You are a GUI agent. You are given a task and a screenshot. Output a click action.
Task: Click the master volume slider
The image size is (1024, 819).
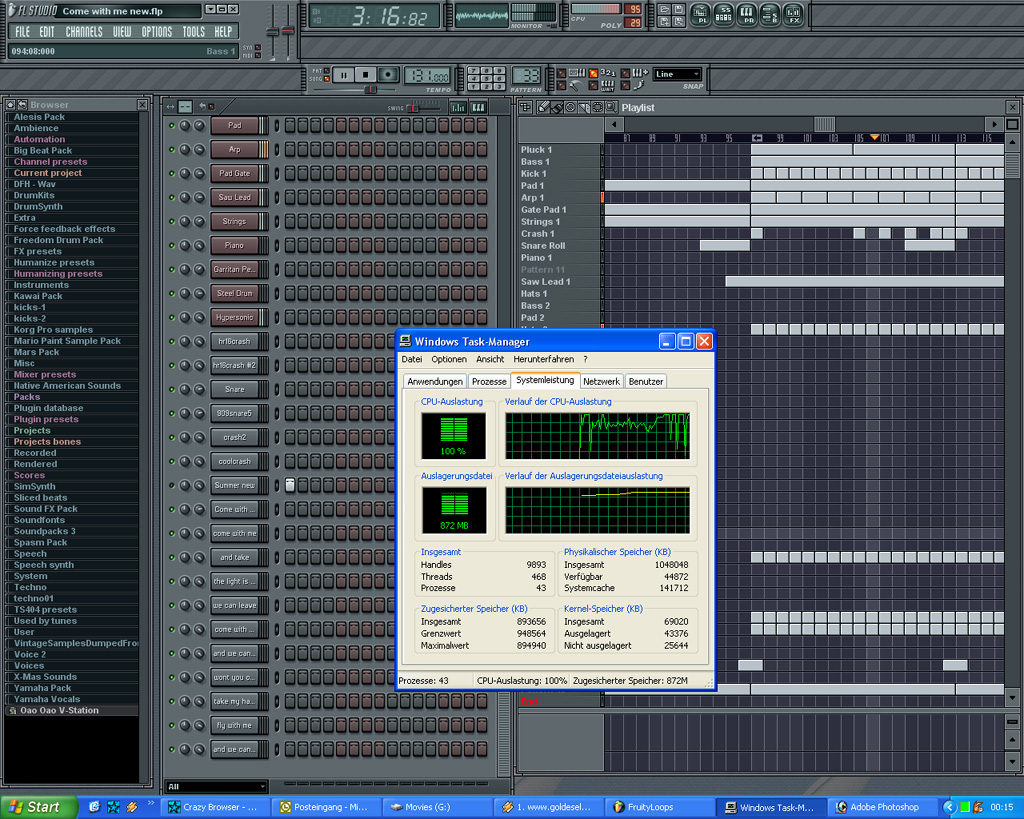[x=272, y=31]
